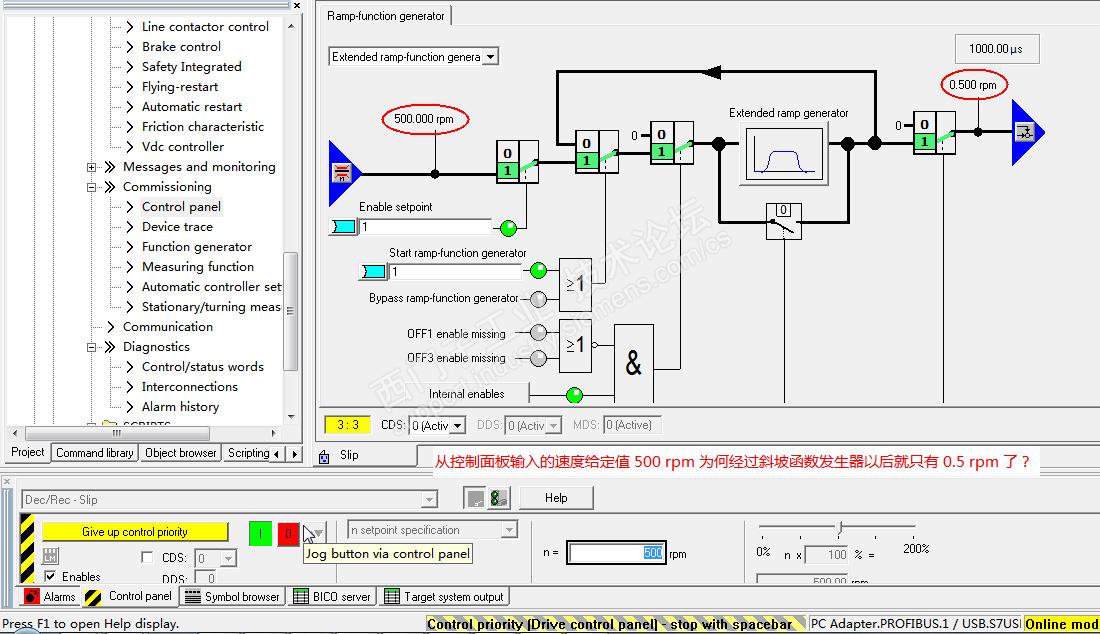
Task: Click the green Internal enables status LED
Action: [x=574, y=395]
